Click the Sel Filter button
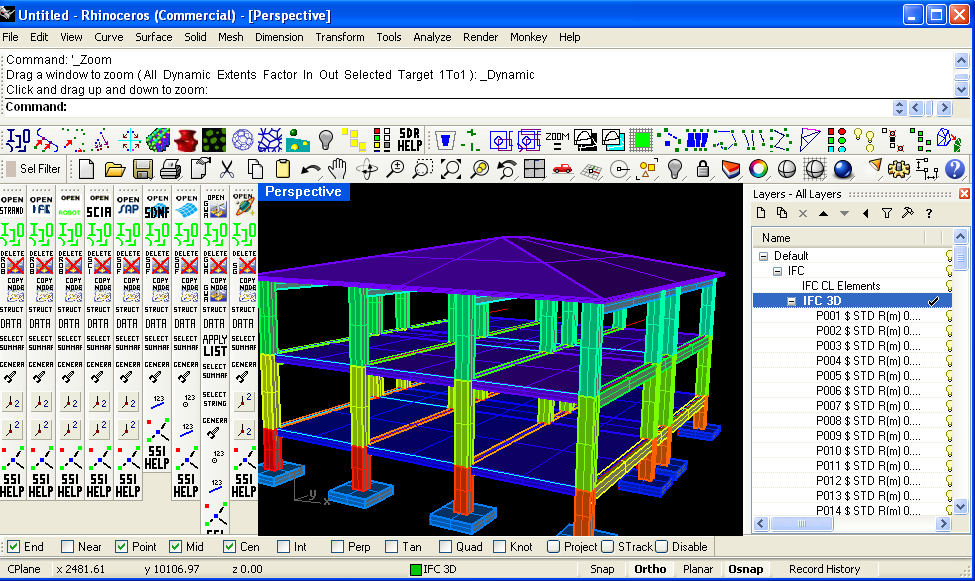The height and width of the screenshot is (581, 975). point(34,169)
